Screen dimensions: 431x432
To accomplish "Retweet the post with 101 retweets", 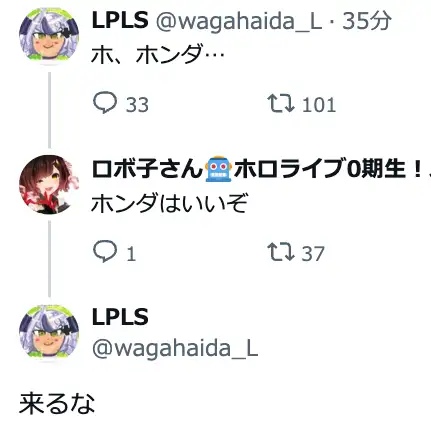I will (281, 103).
